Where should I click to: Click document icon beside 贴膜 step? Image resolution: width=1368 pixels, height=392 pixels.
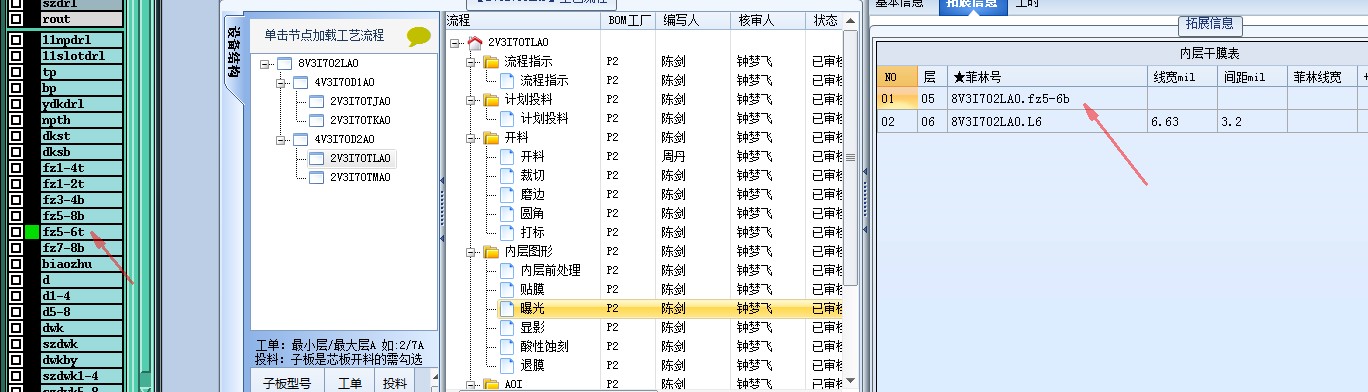pos(506,290)
